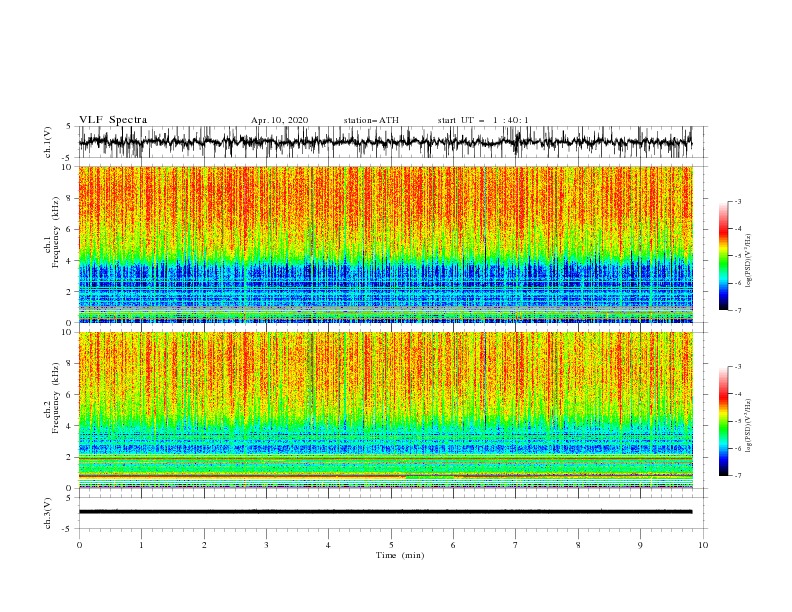The height and width of the screenshot is (612, 792).
Task: Click the ch.1 waveform trace panel
Action: click(392, 142)
